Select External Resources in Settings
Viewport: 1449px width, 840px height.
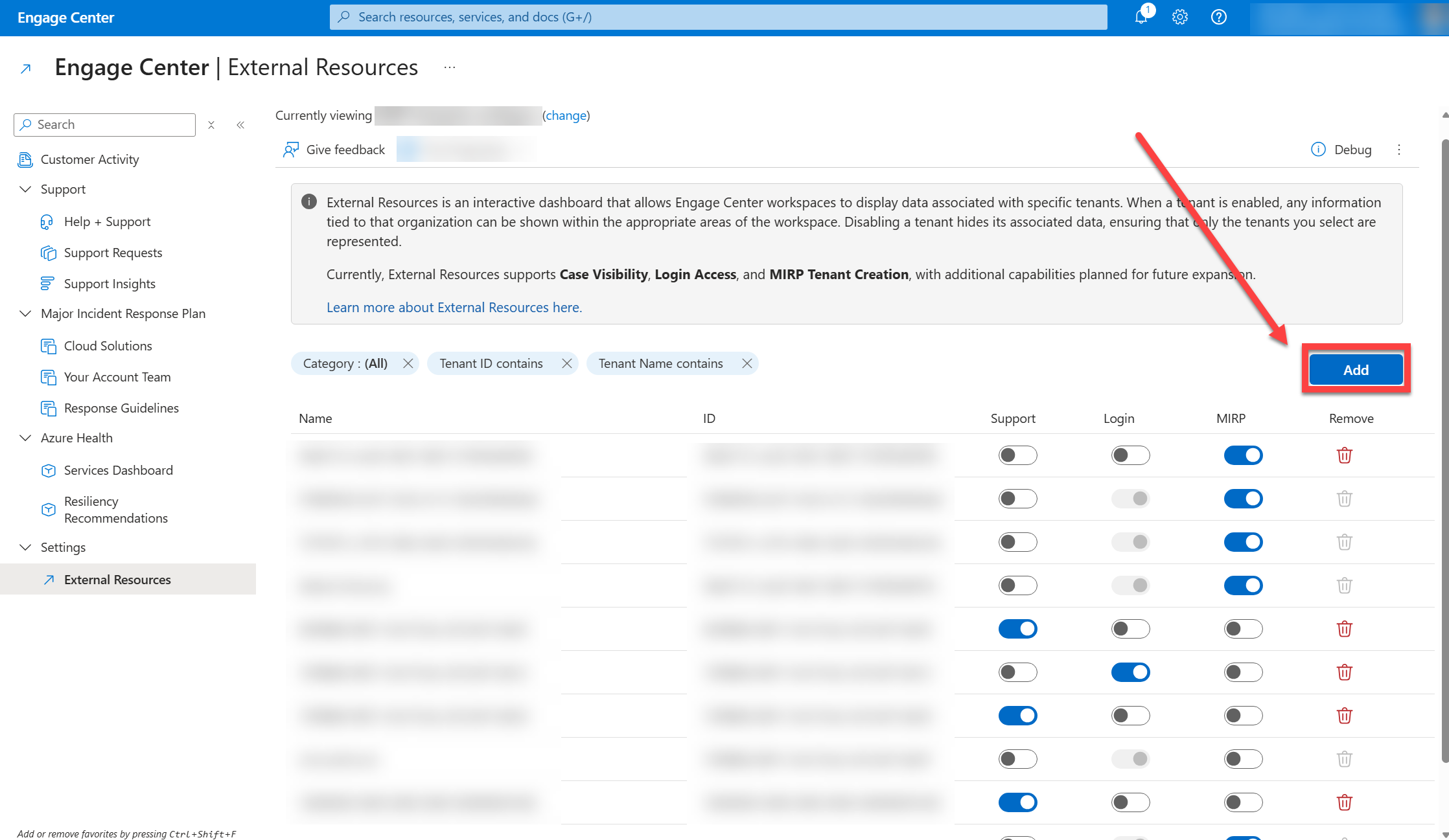pyautogui.click(x=128, y=579)
